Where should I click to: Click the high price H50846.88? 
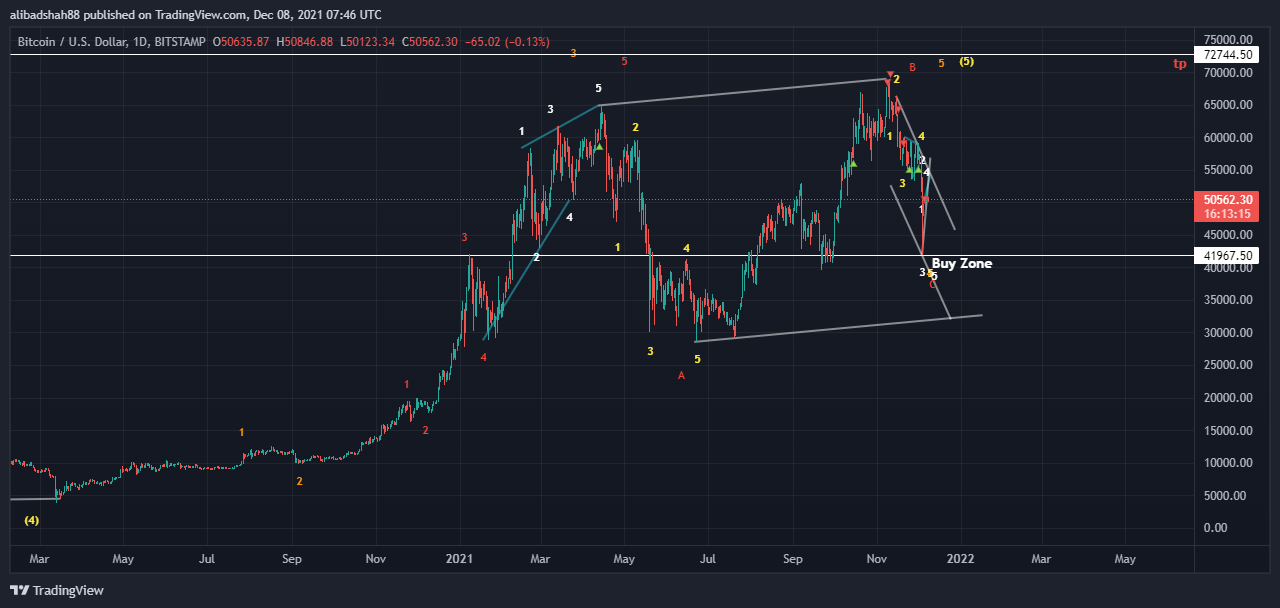(x=306, y=41)
